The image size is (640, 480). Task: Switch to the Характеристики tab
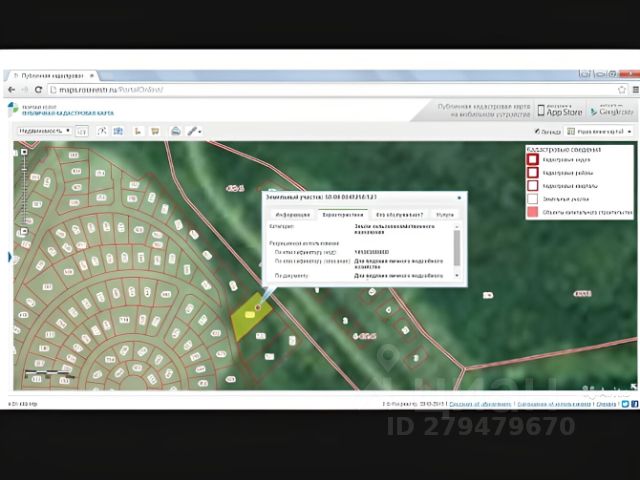(343, 214)
